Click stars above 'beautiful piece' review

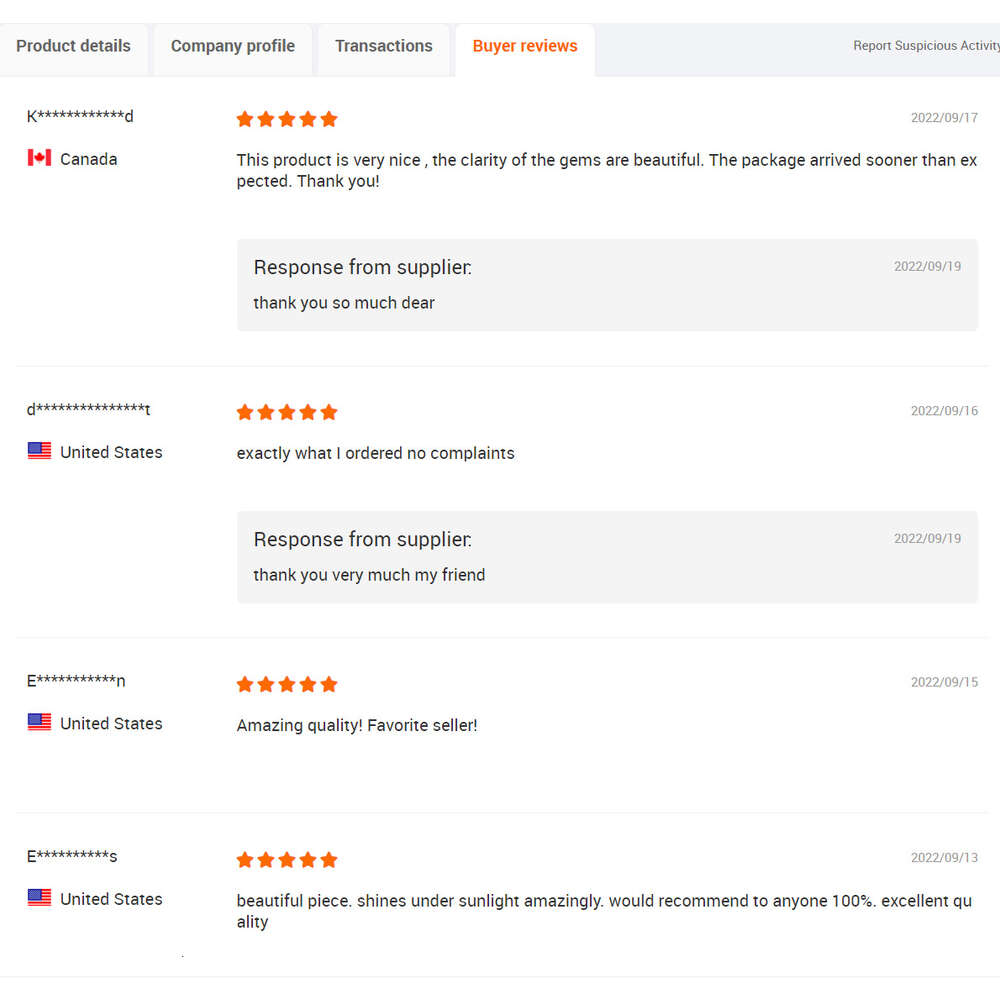[x=287, y=859]
